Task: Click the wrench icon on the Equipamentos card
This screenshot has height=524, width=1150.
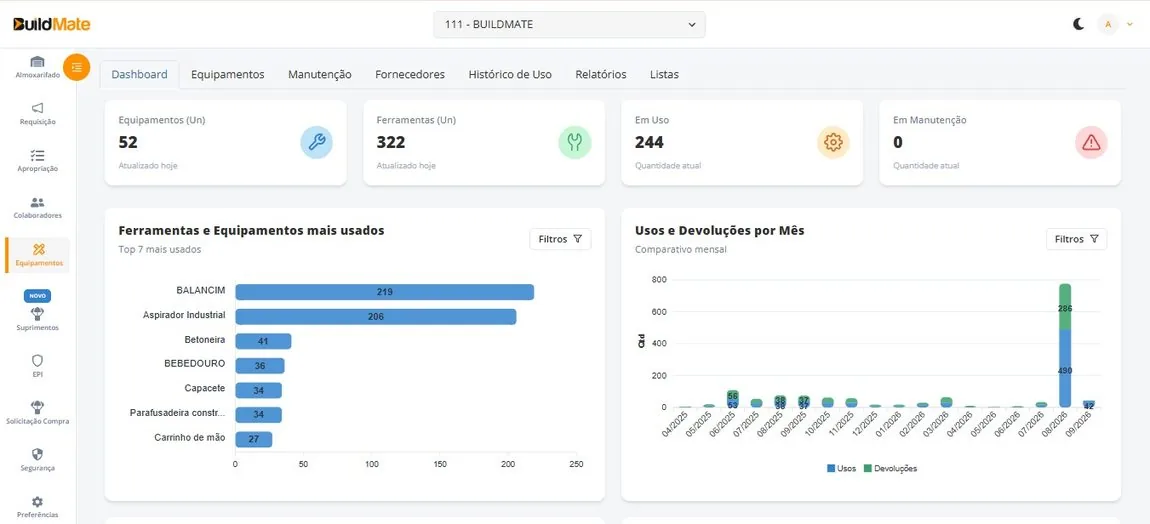Action: pyautogui.click(x=316, y=142)
